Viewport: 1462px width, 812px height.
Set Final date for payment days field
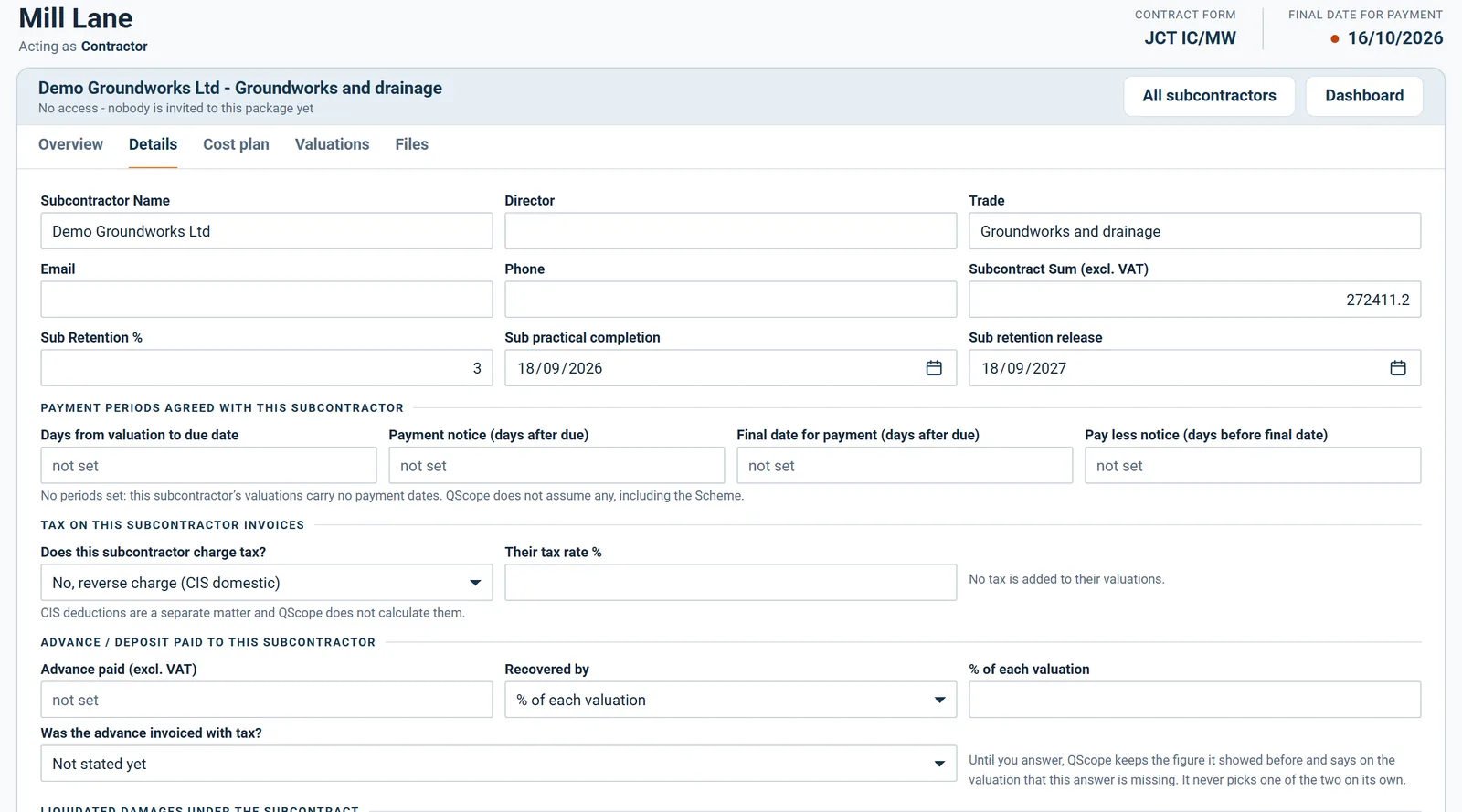(905, 466)
